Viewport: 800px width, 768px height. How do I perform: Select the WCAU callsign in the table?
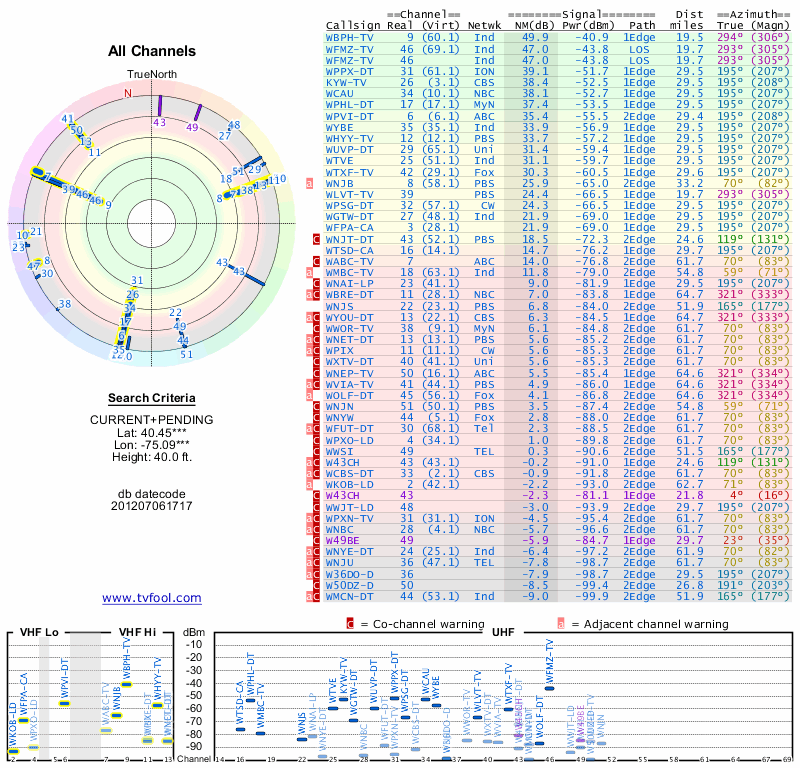339,94
